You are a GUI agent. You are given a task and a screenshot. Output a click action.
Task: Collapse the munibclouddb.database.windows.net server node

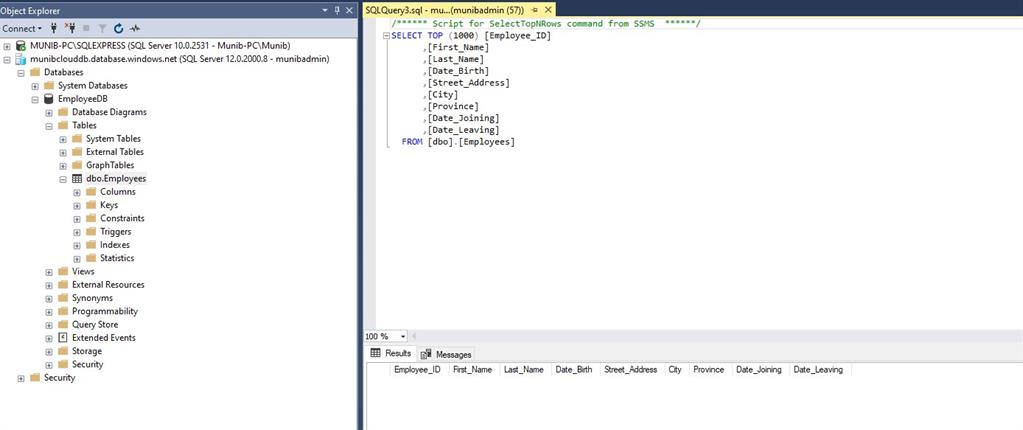7,59
